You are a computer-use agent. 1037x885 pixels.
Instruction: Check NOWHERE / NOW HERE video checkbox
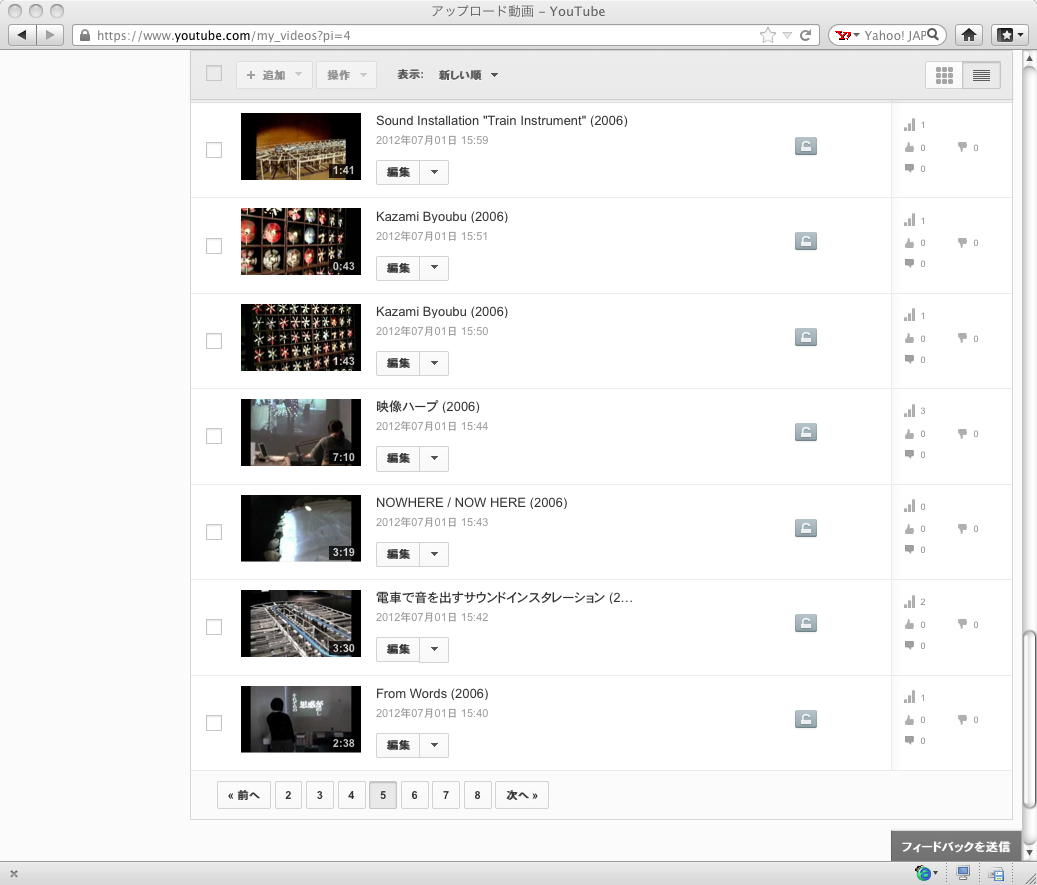click(214, 532)
